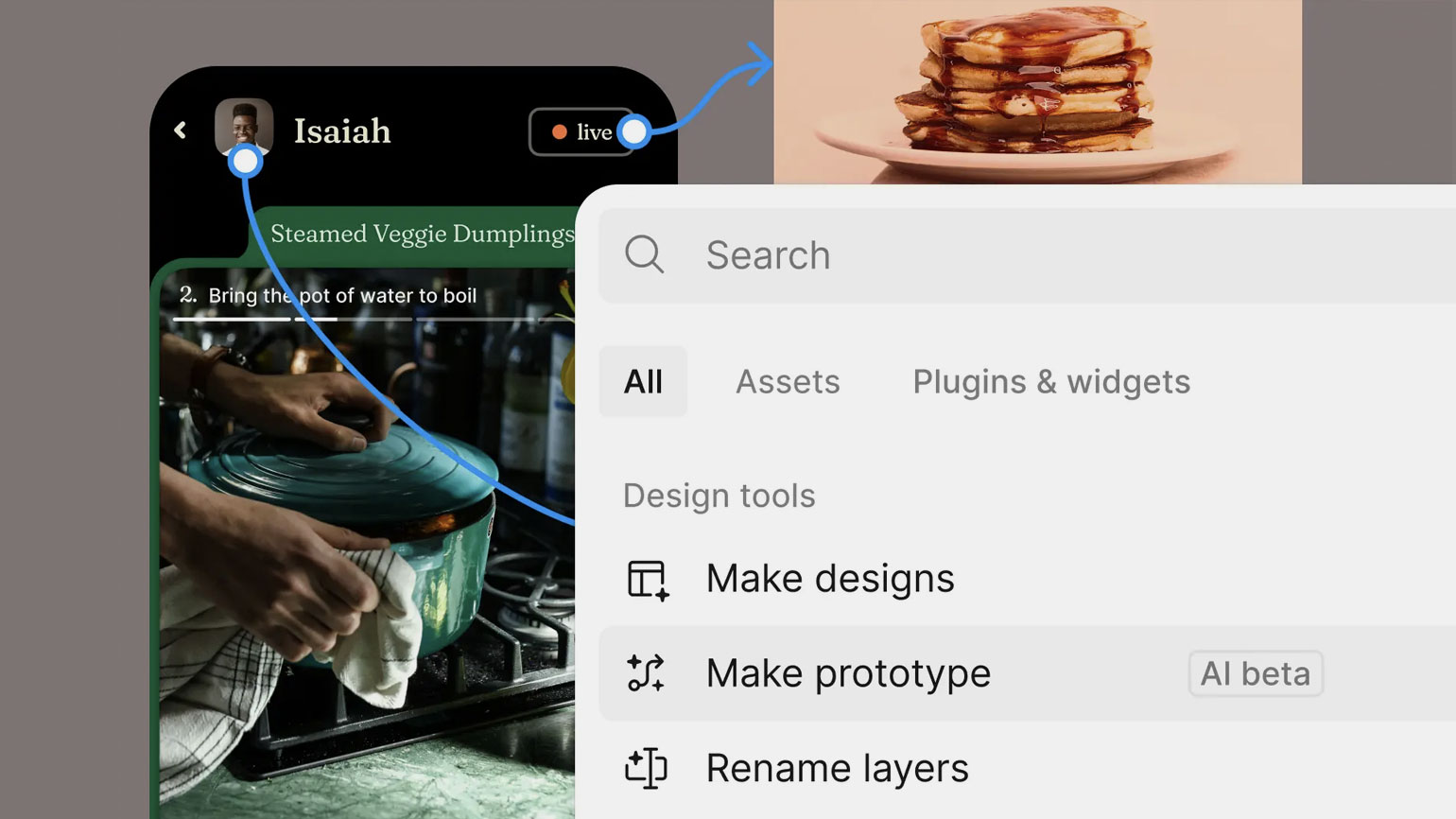Choose the Make designs menu entry

point(830,579)
